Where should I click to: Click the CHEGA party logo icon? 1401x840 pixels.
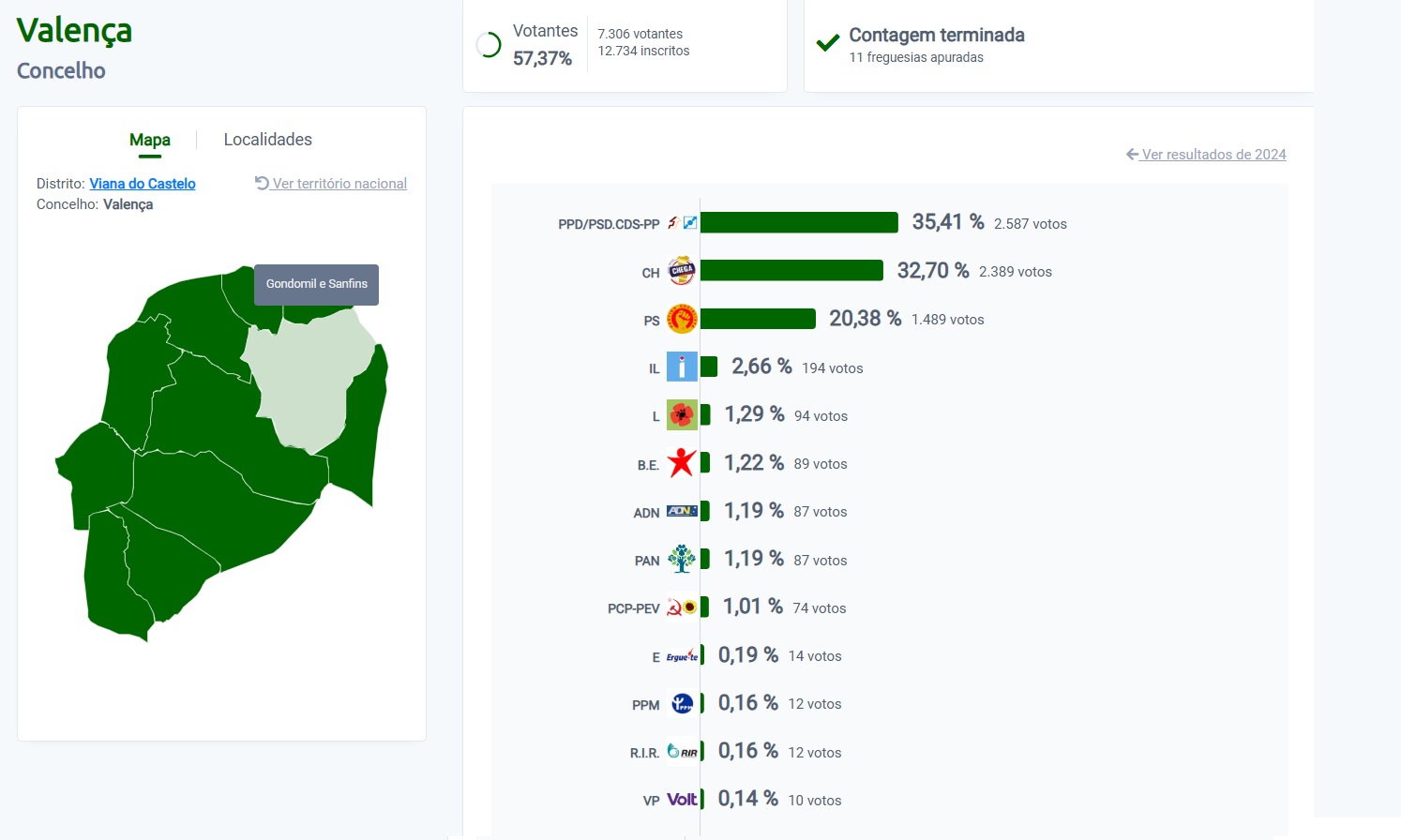(682, 271)
